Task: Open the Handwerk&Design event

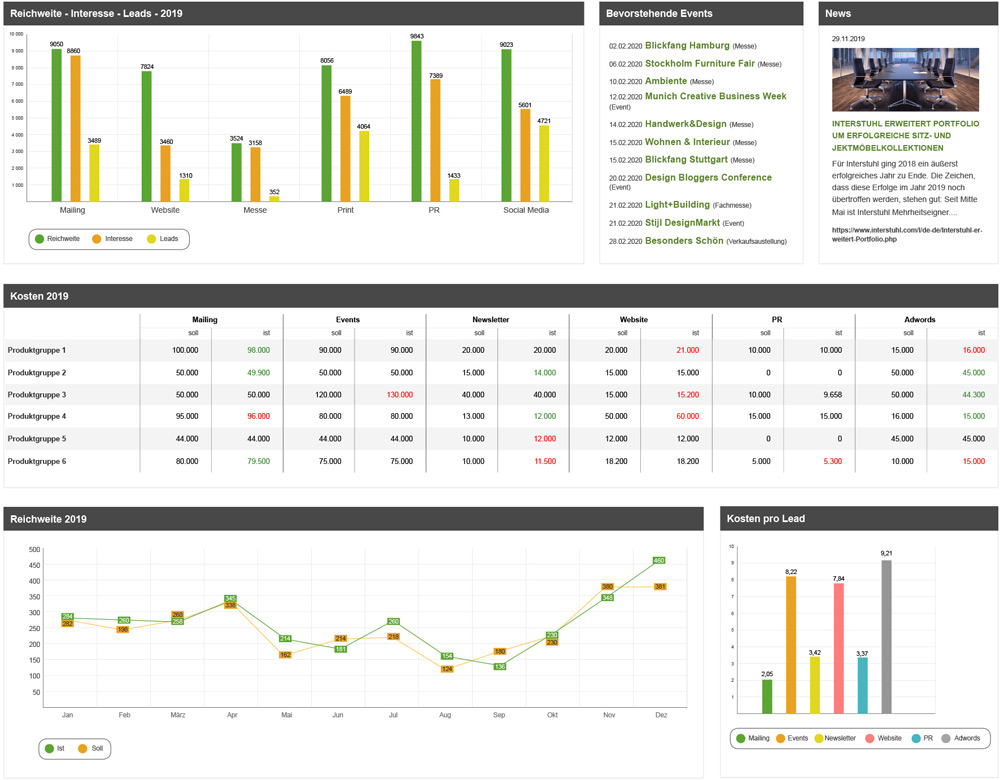Action: (x=686, y=124)
